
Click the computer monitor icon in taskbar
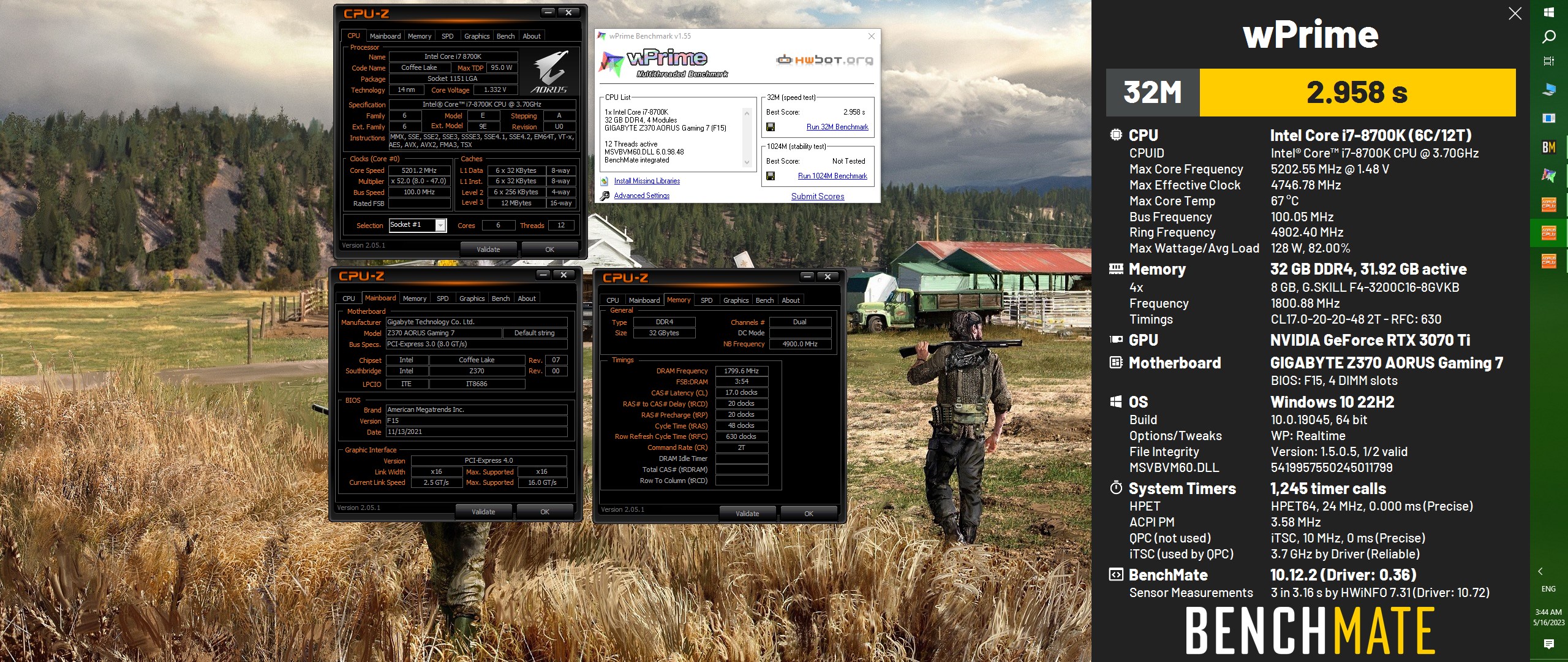pos(1549,89)
